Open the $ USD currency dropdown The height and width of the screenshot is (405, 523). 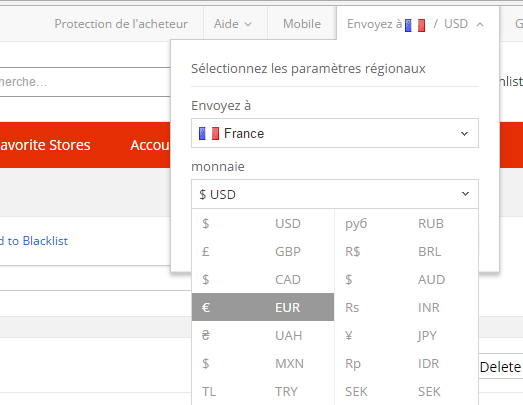click(x=335, y=194)
